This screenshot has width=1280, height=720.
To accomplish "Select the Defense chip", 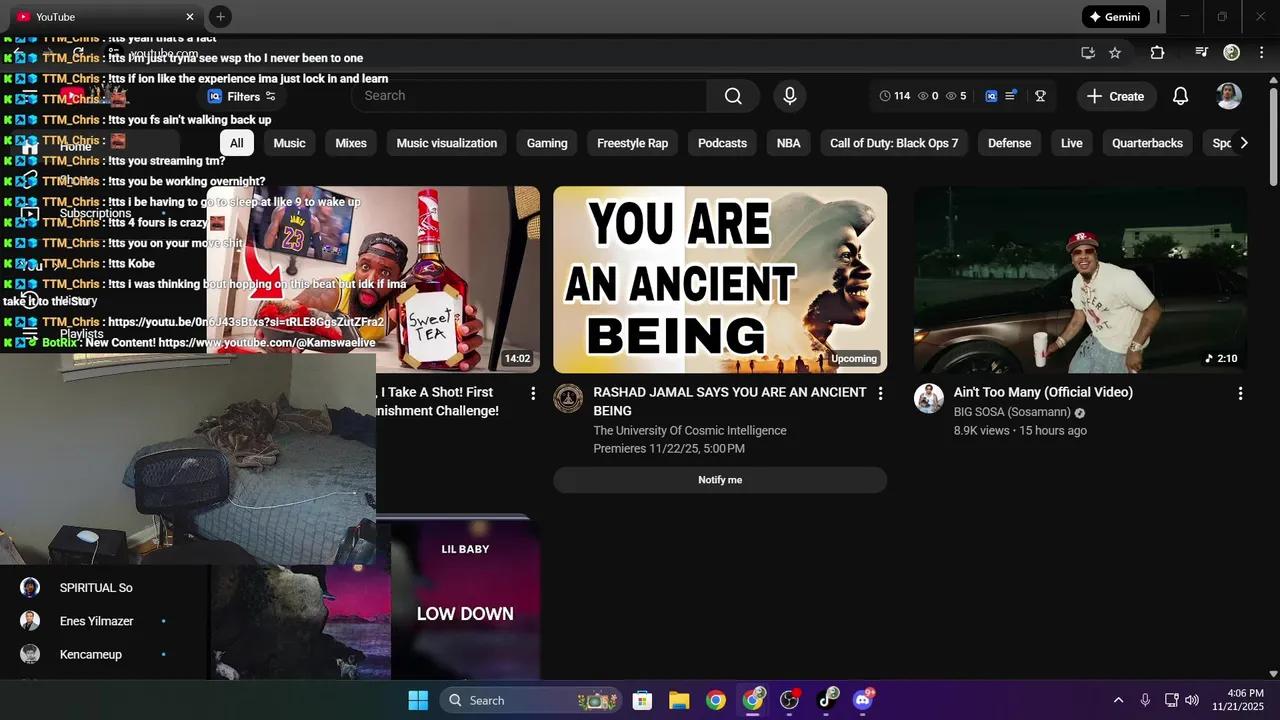I will point(1009,143).
